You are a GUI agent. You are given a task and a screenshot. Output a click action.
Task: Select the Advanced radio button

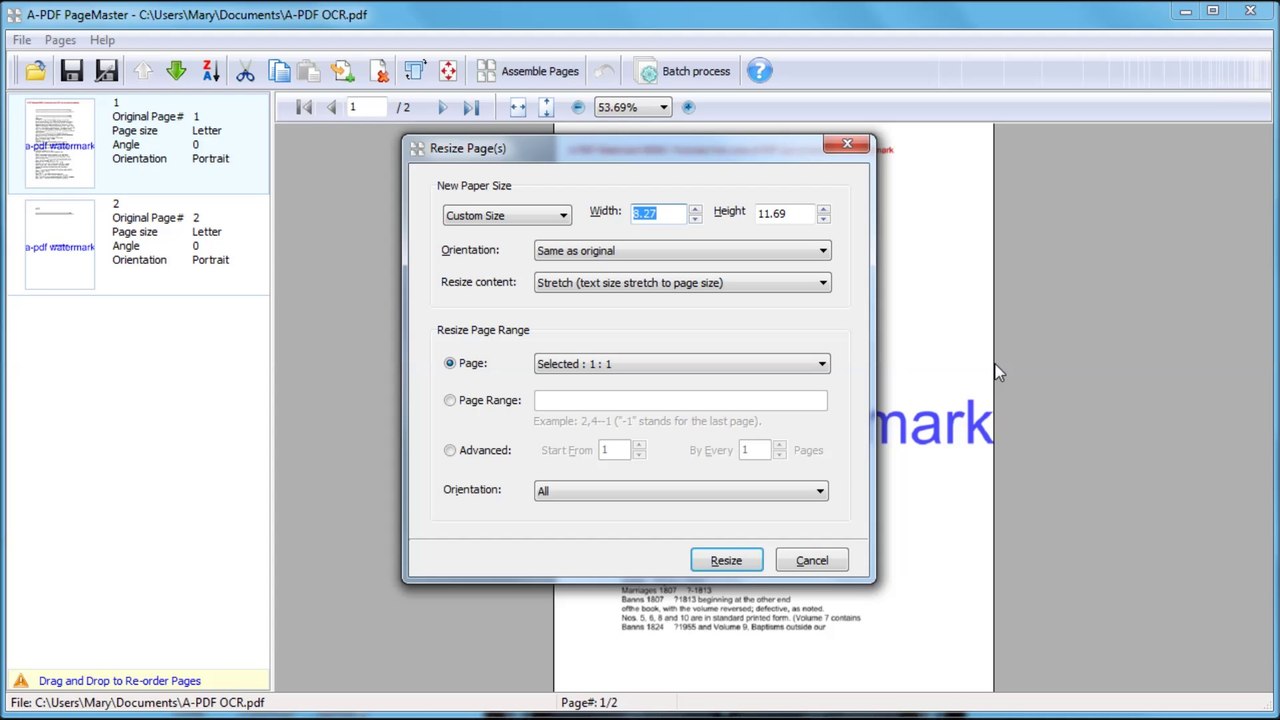(450, 450)
